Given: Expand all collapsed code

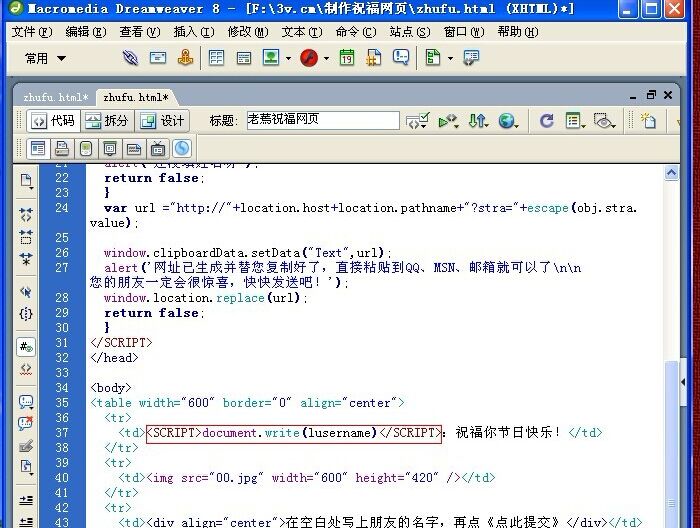Looking at the screenshot, I should [26, 259].
